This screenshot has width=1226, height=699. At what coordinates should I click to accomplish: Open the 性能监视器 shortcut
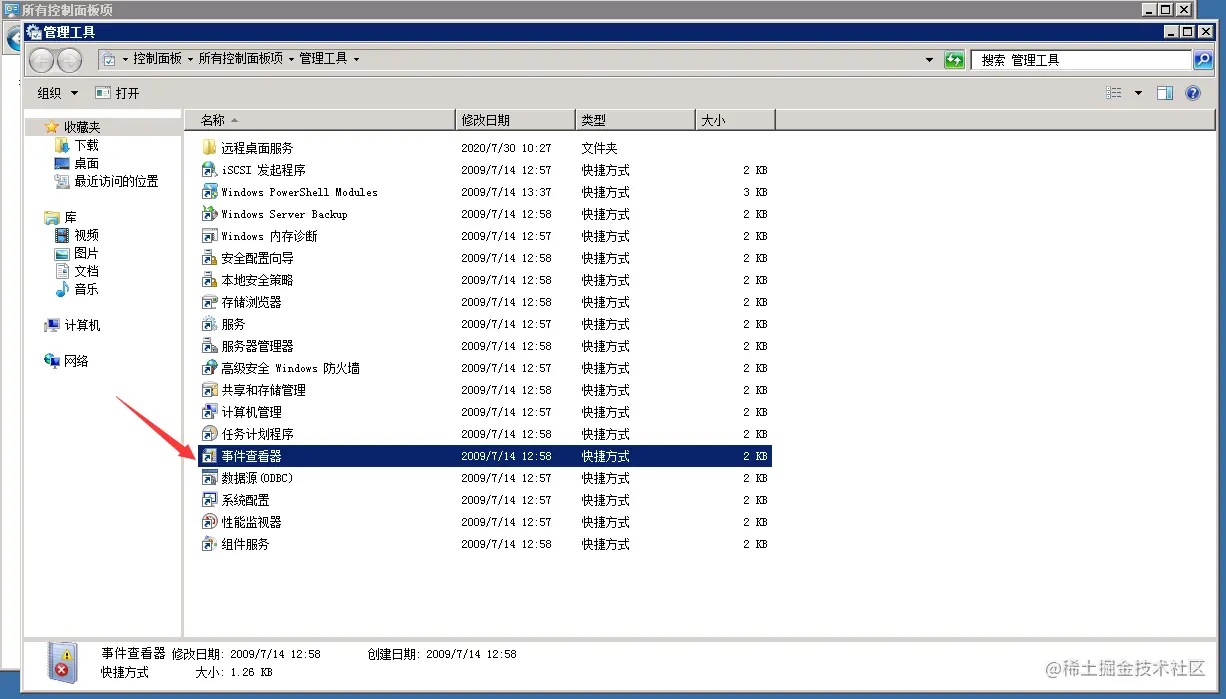coord(246,521)
